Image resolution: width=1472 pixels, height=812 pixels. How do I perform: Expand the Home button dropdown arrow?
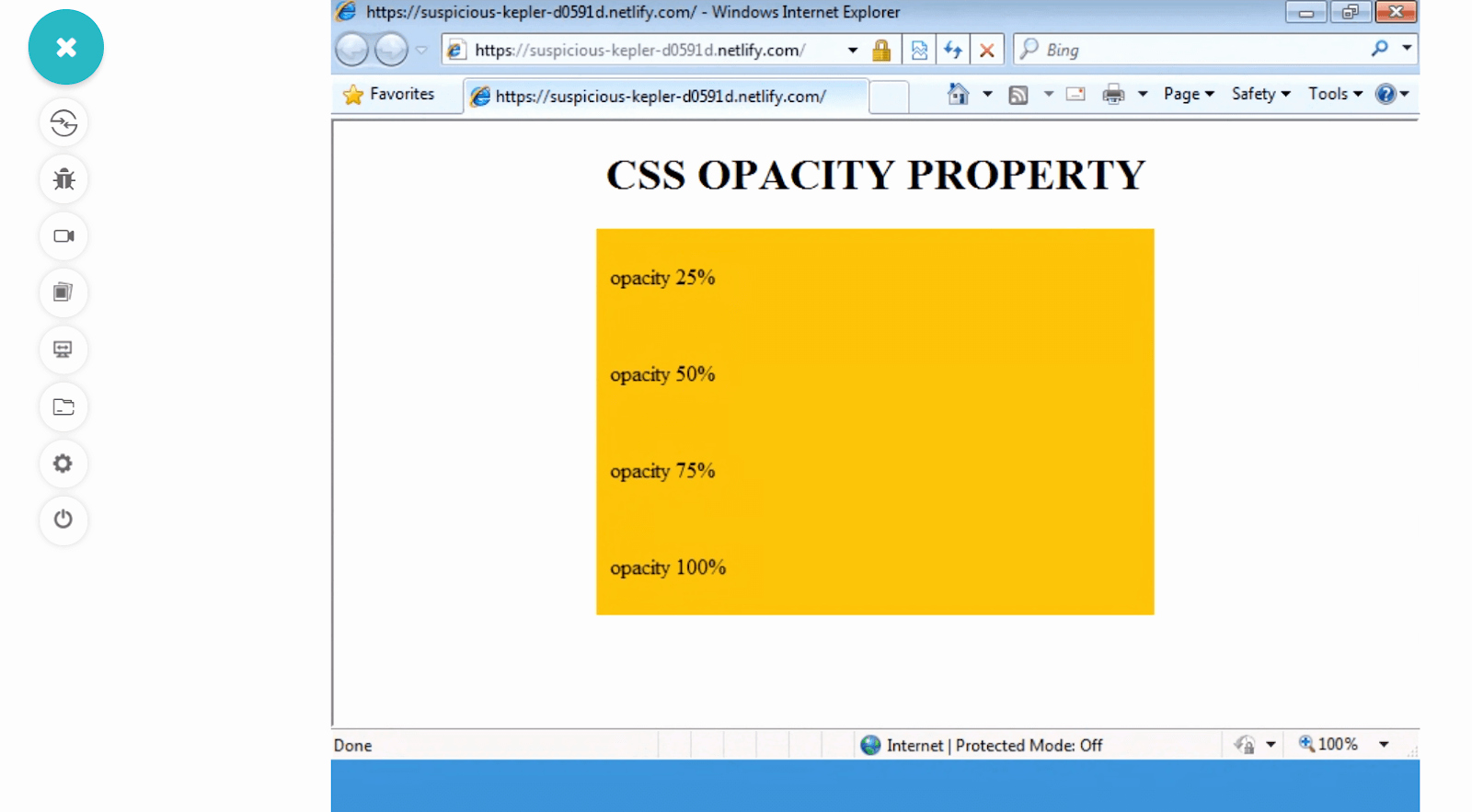click(987, 94)
